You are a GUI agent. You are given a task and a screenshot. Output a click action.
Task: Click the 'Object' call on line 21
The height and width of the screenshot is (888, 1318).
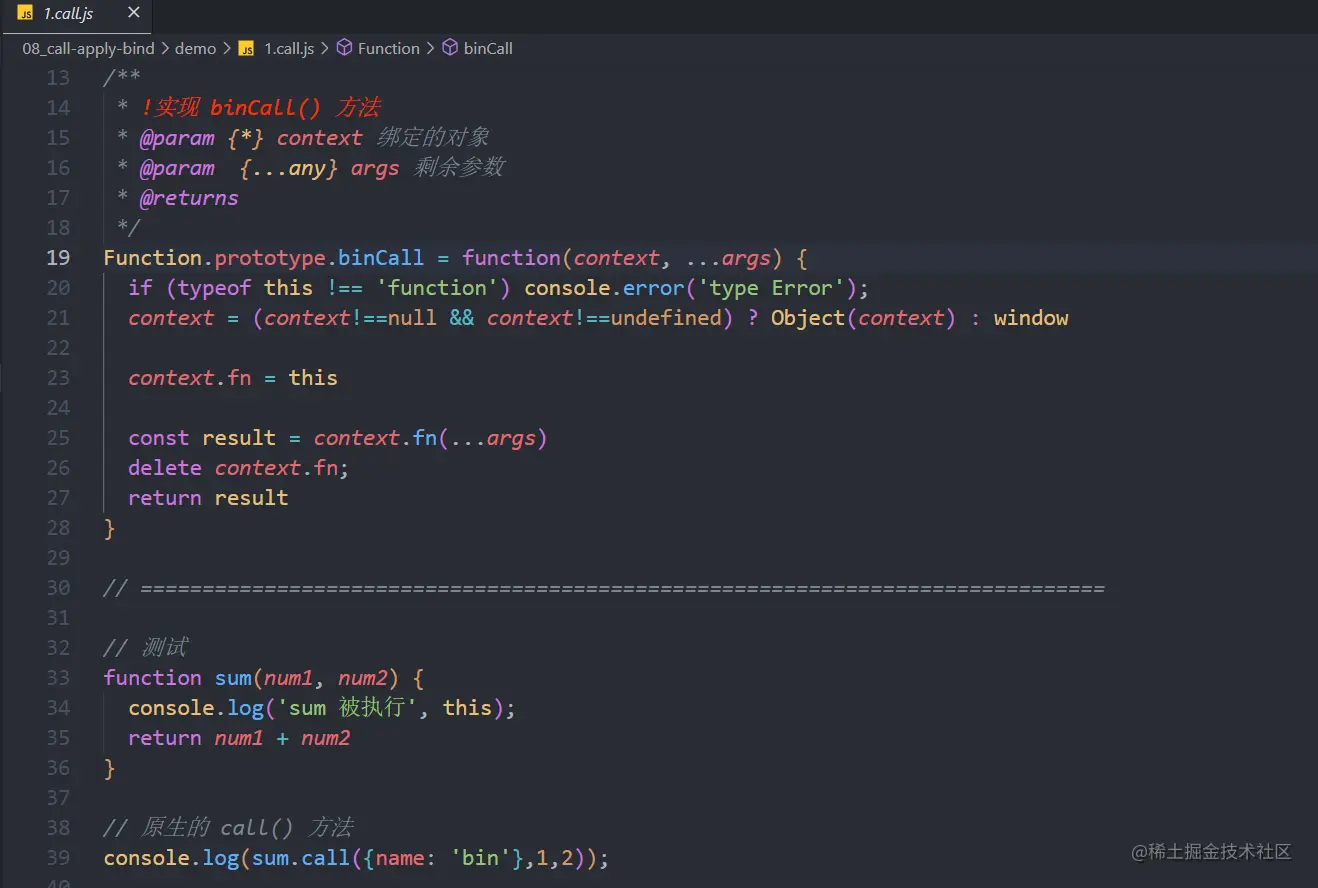tap(808, 318)
